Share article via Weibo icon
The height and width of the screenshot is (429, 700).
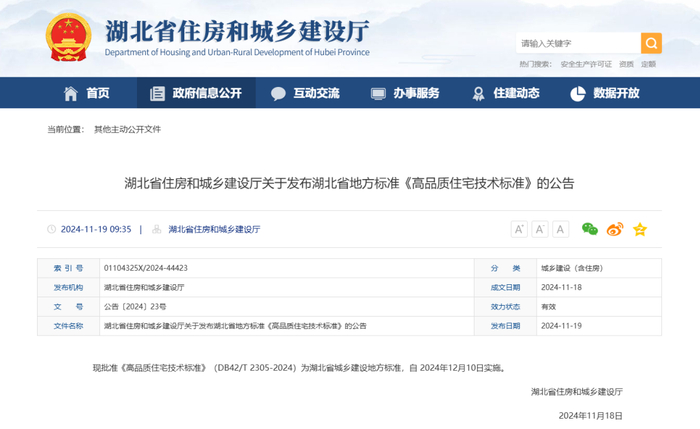click(615, 229)
